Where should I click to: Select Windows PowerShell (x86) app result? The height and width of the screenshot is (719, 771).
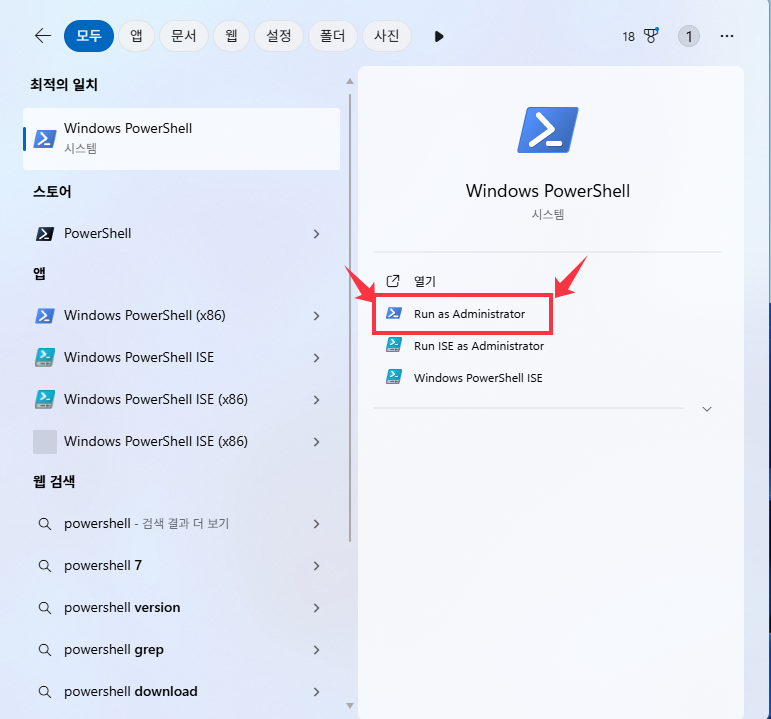pyautogui.click(x=181, y=315)
